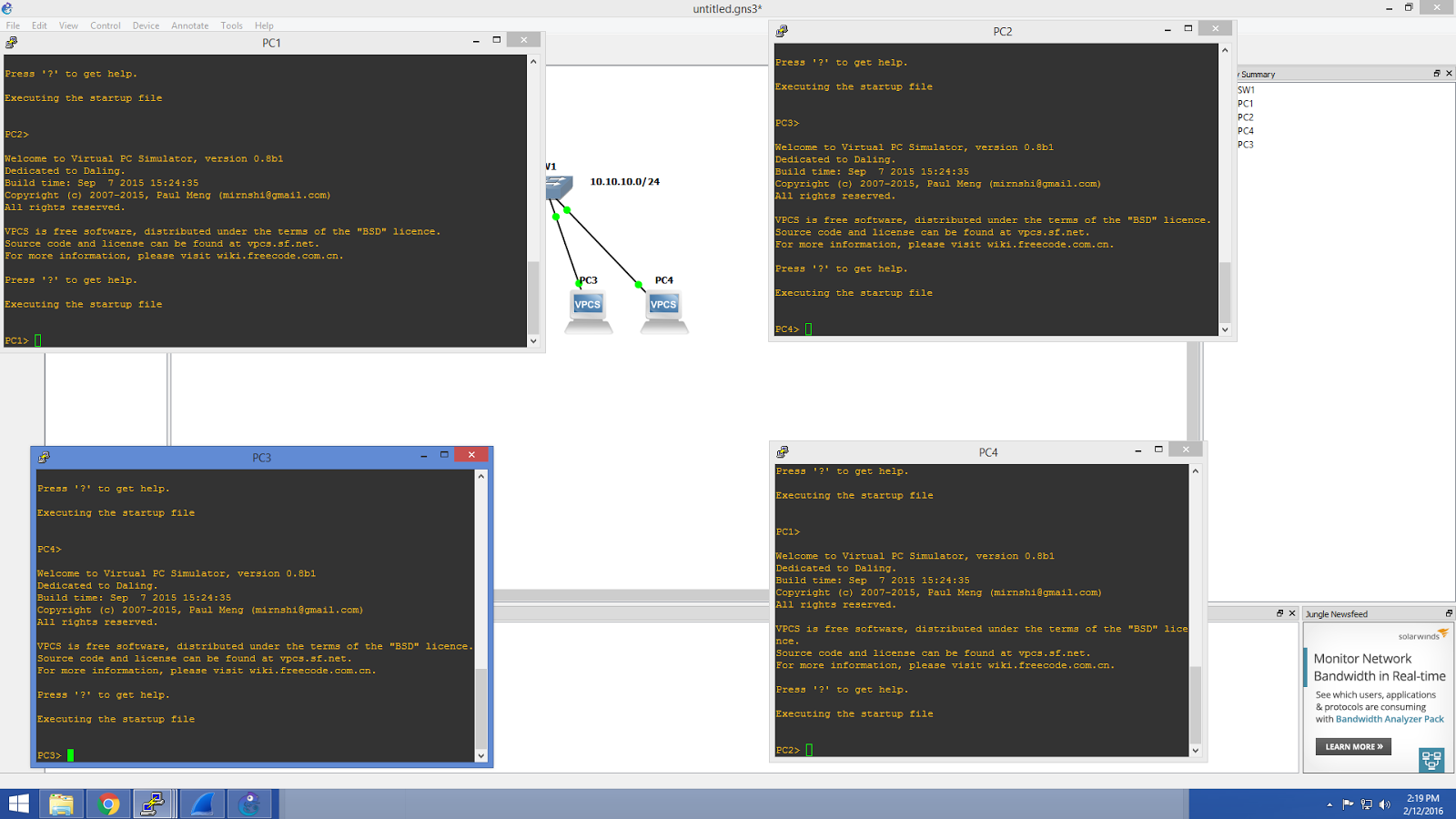Click scroll-up arrow in PC3 terminal window

[x=481, y=476]
